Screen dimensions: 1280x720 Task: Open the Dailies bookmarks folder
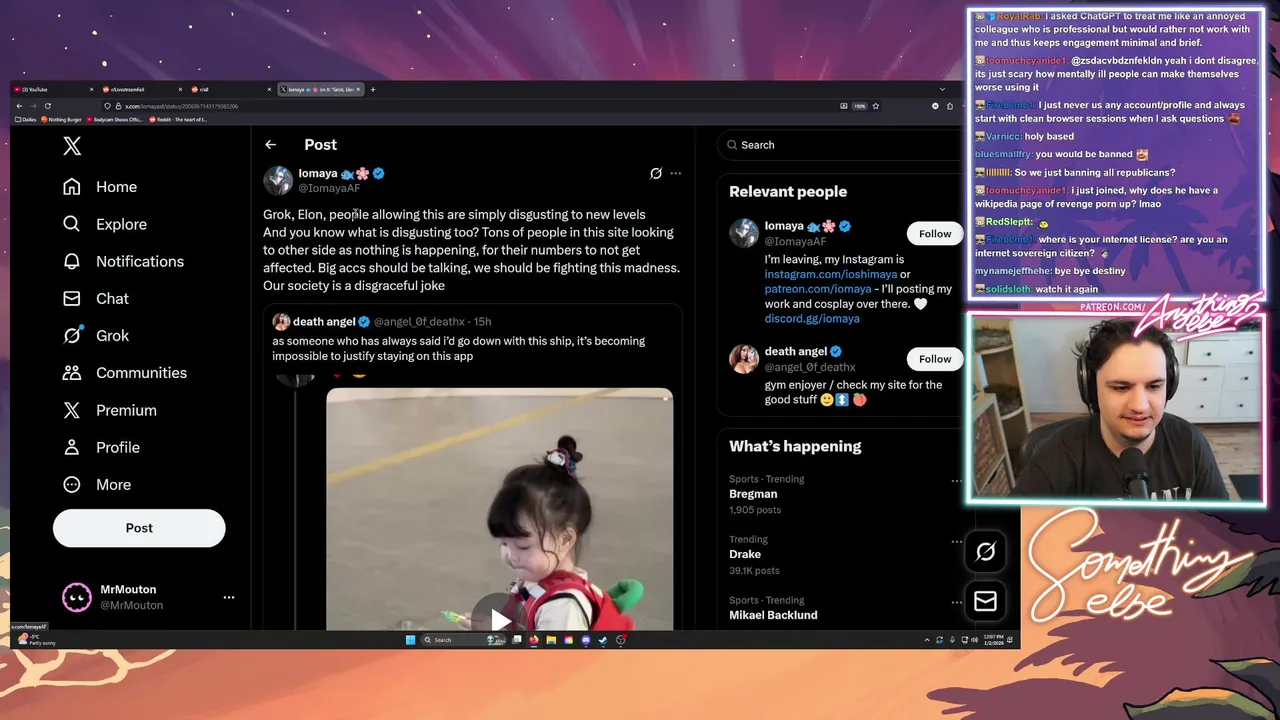point(26,120)
